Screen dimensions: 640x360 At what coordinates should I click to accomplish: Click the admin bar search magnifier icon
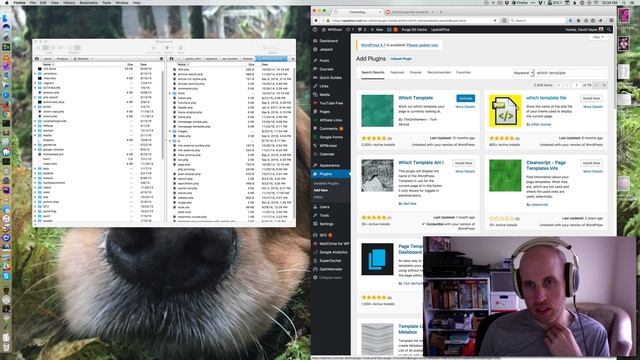(x=609, y=30)
